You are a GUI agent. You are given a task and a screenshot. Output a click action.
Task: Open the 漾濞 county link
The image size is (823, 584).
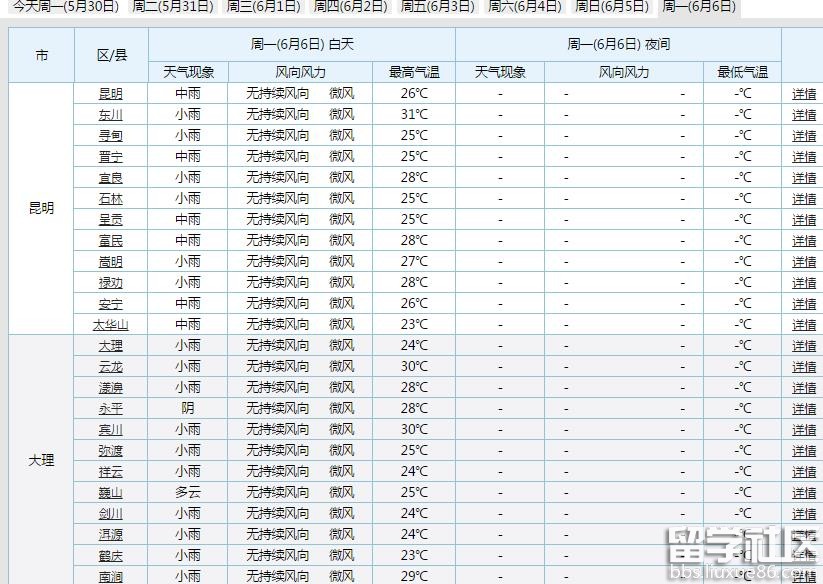(x=111, y=388)
